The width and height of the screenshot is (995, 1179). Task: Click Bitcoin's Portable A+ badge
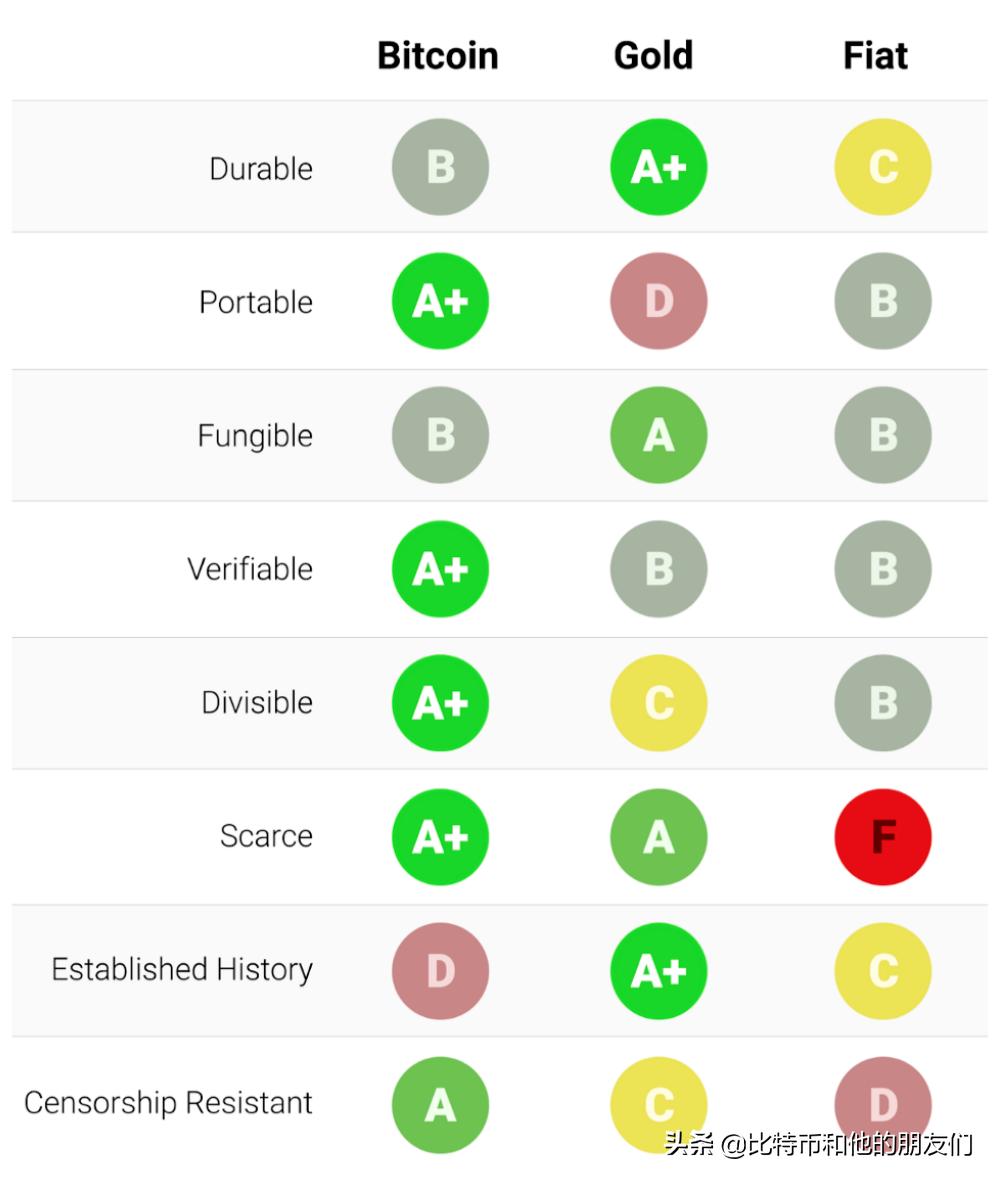point(440,301)
